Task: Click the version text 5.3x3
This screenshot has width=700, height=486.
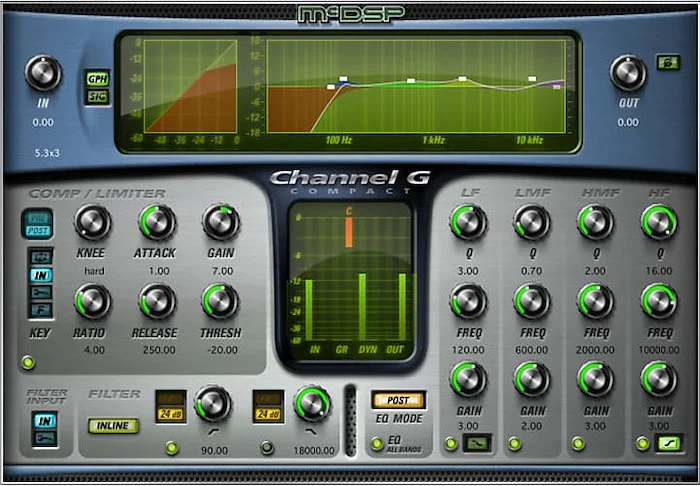Action: [47, 153]
